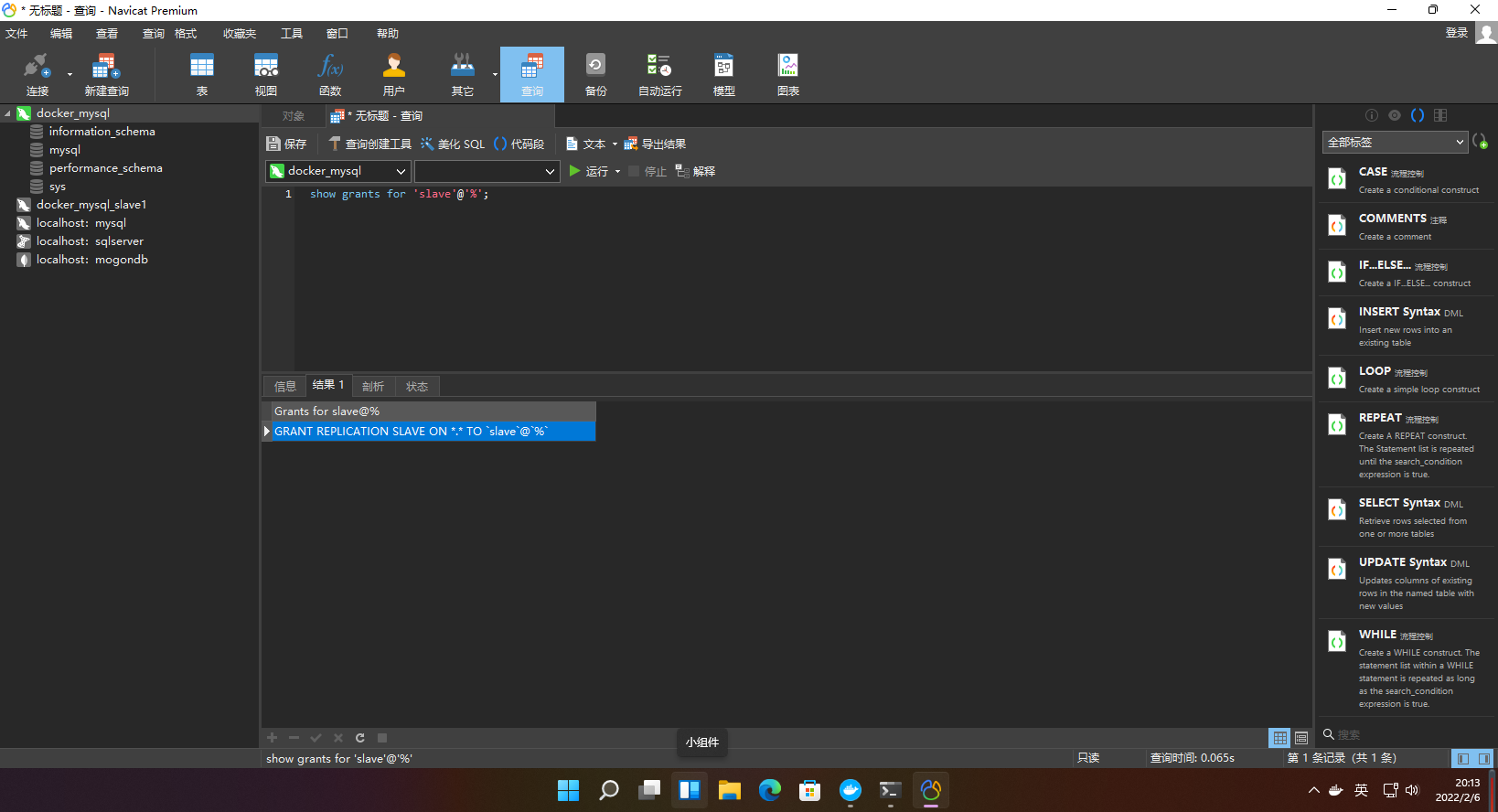This screenshot has width=1498, height=812.
Task: Open File Explorer from the taskbar
Action: coord(730,790)
